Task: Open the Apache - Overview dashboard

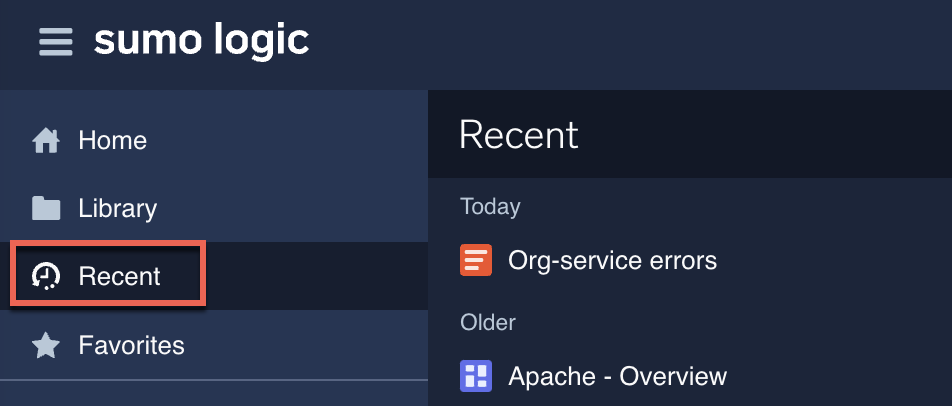Action: click(617, 377)
